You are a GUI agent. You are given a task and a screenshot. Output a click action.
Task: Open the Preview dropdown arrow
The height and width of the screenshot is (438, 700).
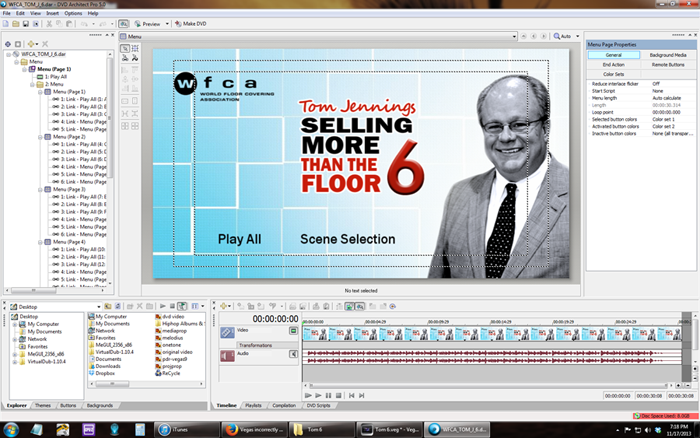[x=167, y=24]
